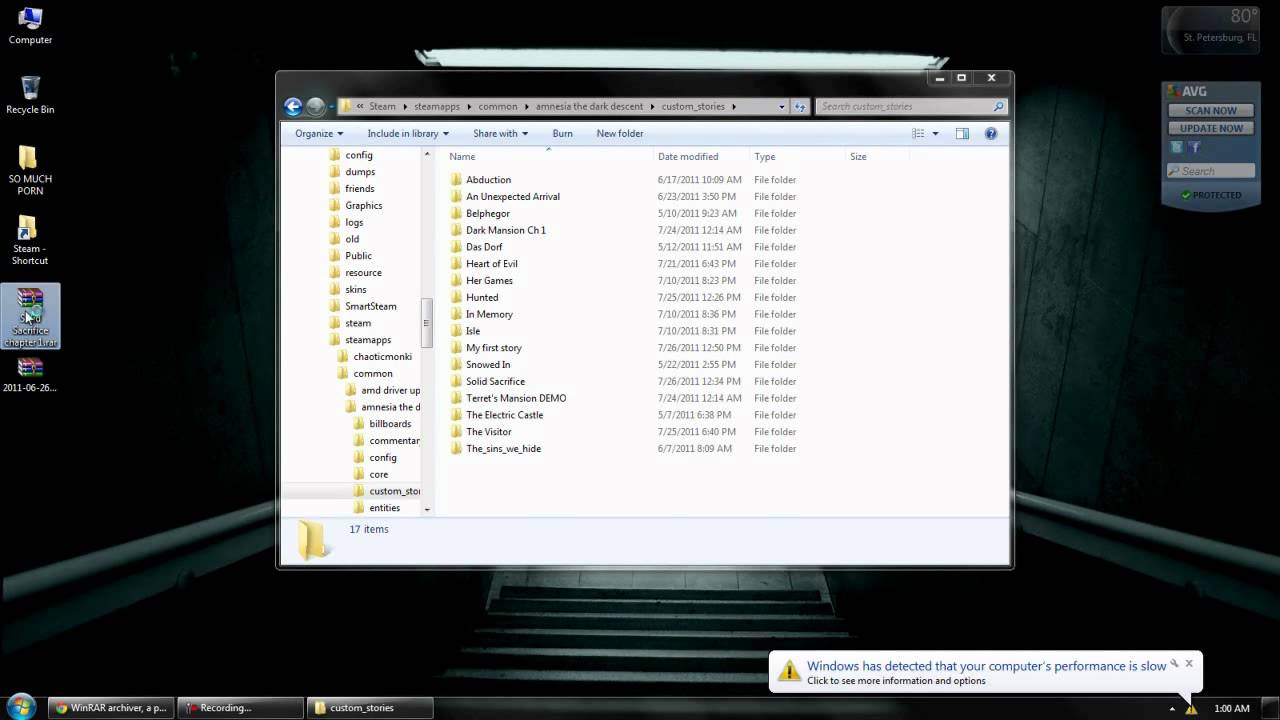Click the AVG Facebook icon
The width and height of the screenshot is (1280, 720).
pos(1194,148)
